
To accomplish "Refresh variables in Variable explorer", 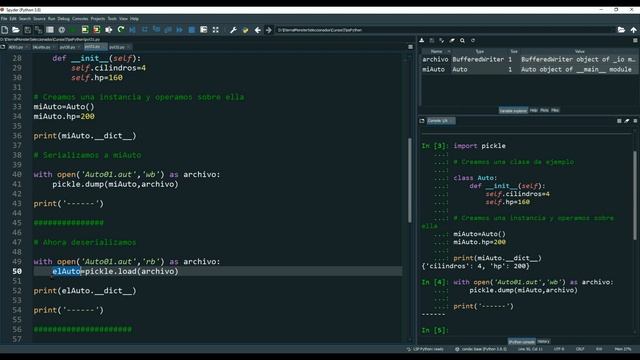I will [473, 40].
